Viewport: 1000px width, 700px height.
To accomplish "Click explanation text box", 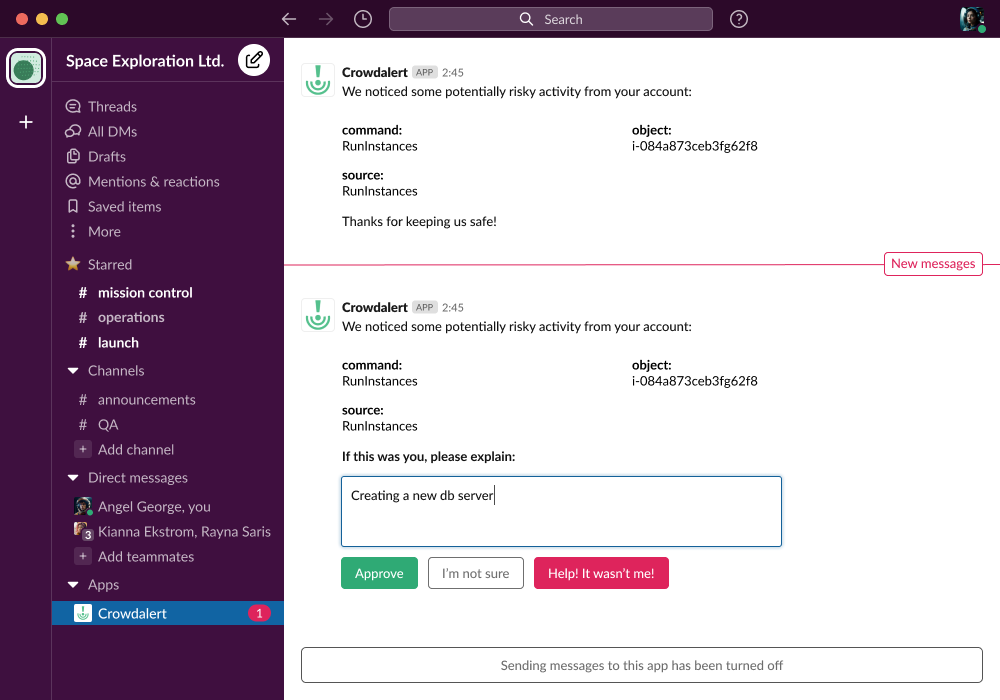I will point(561,511).
